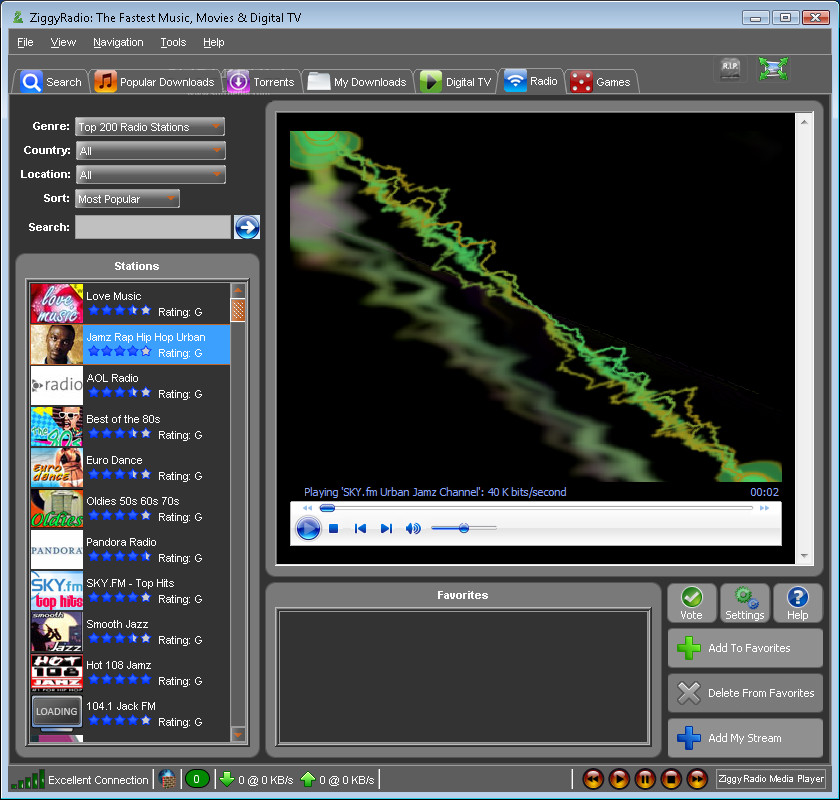The height and width of the screenshot is (800, 840).
Task: Open the Location dropdown
Action: [x=150, y=175]
